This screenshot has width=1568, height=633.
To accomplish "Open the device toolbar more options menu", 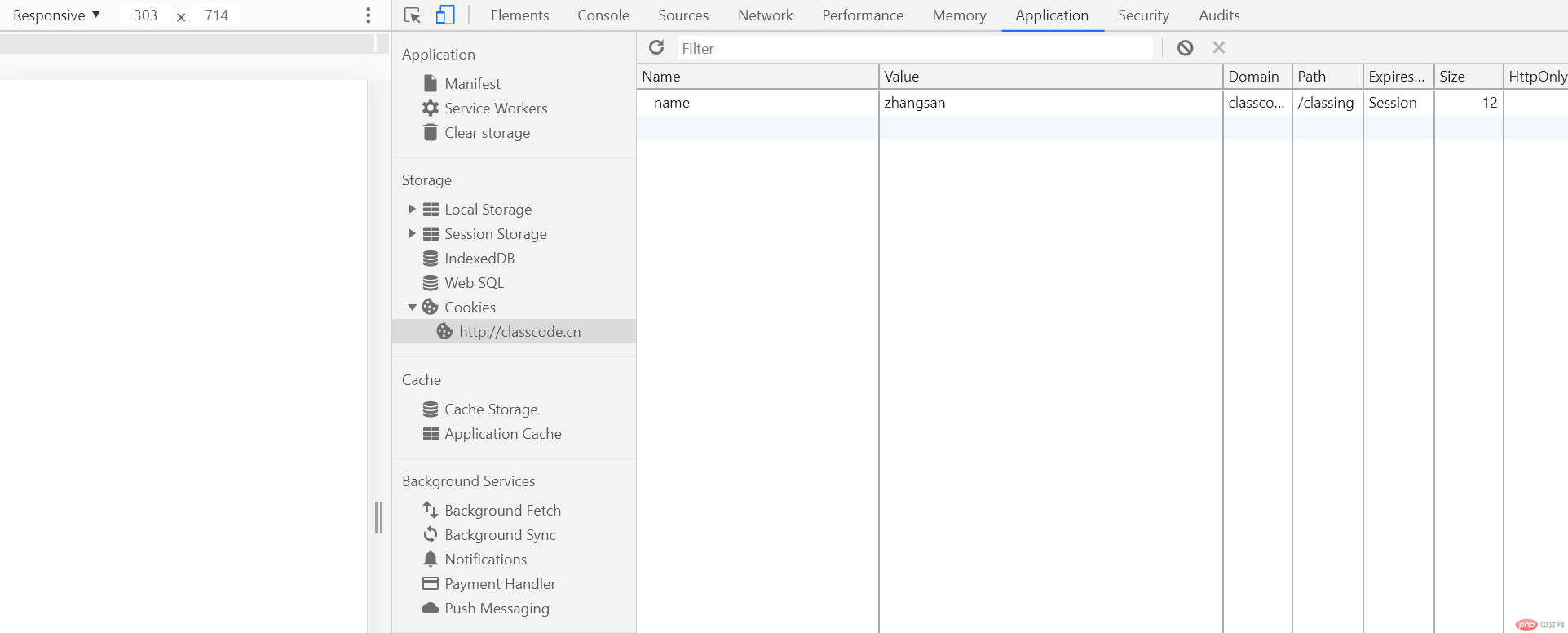I will tap(369, 15).
